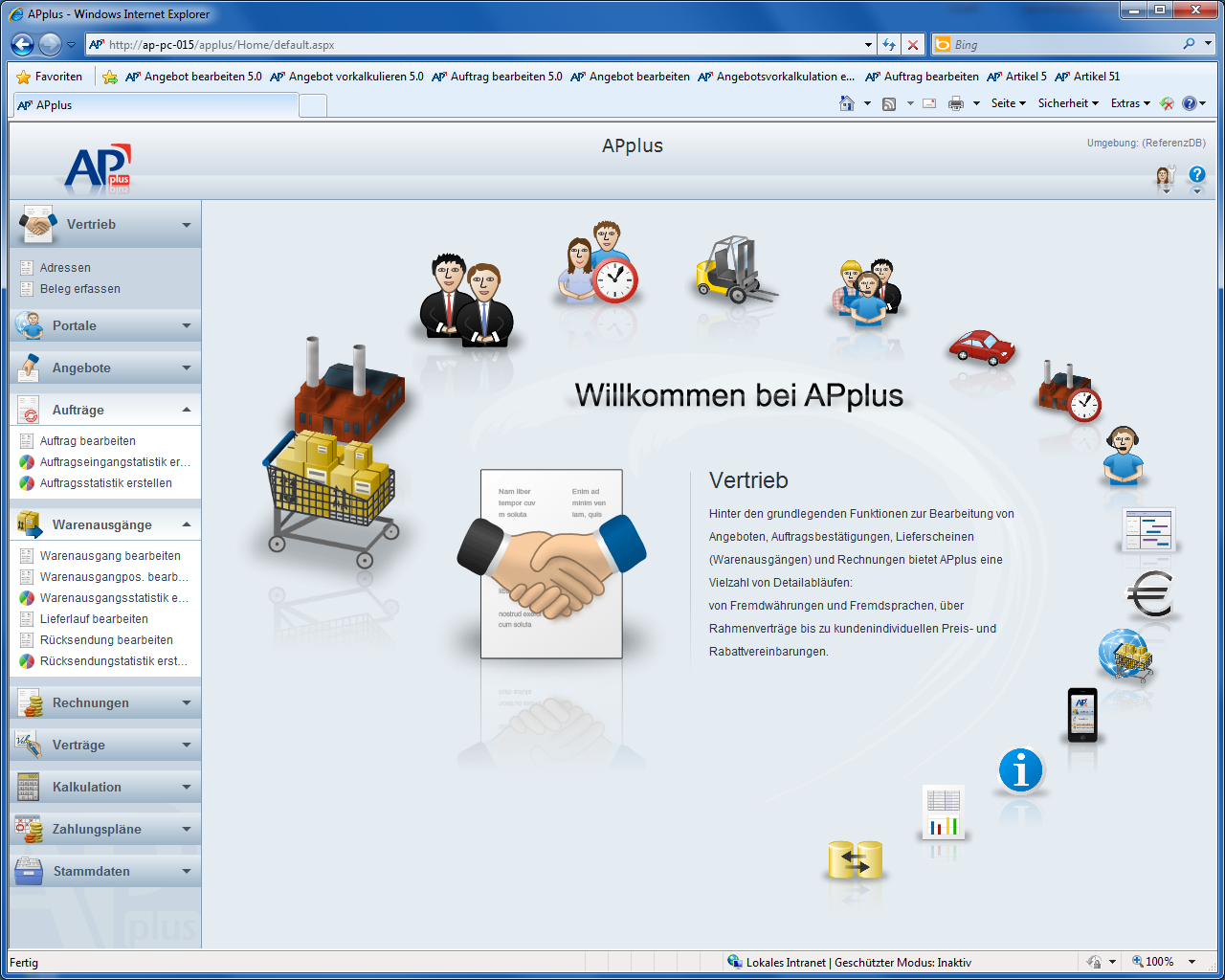Viewport: 1225px width, 980px height.
Task: Open the Adressen link under Vertrieb
Action: (65, 268)
